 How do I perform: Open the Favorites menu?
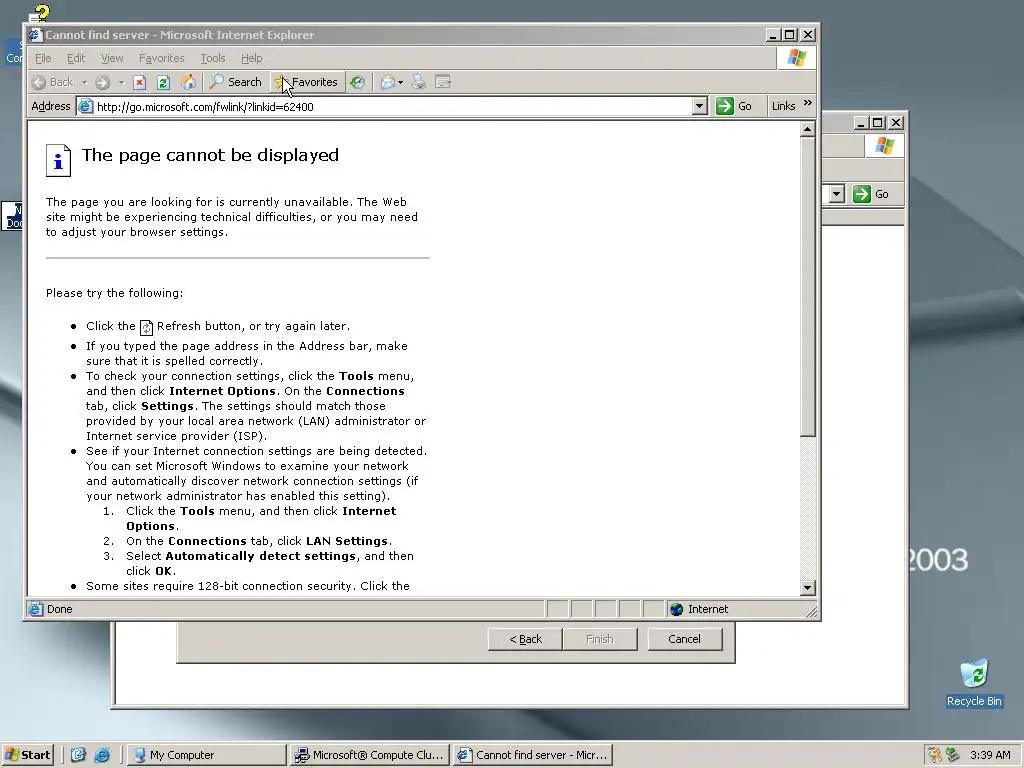pos(161,58)
